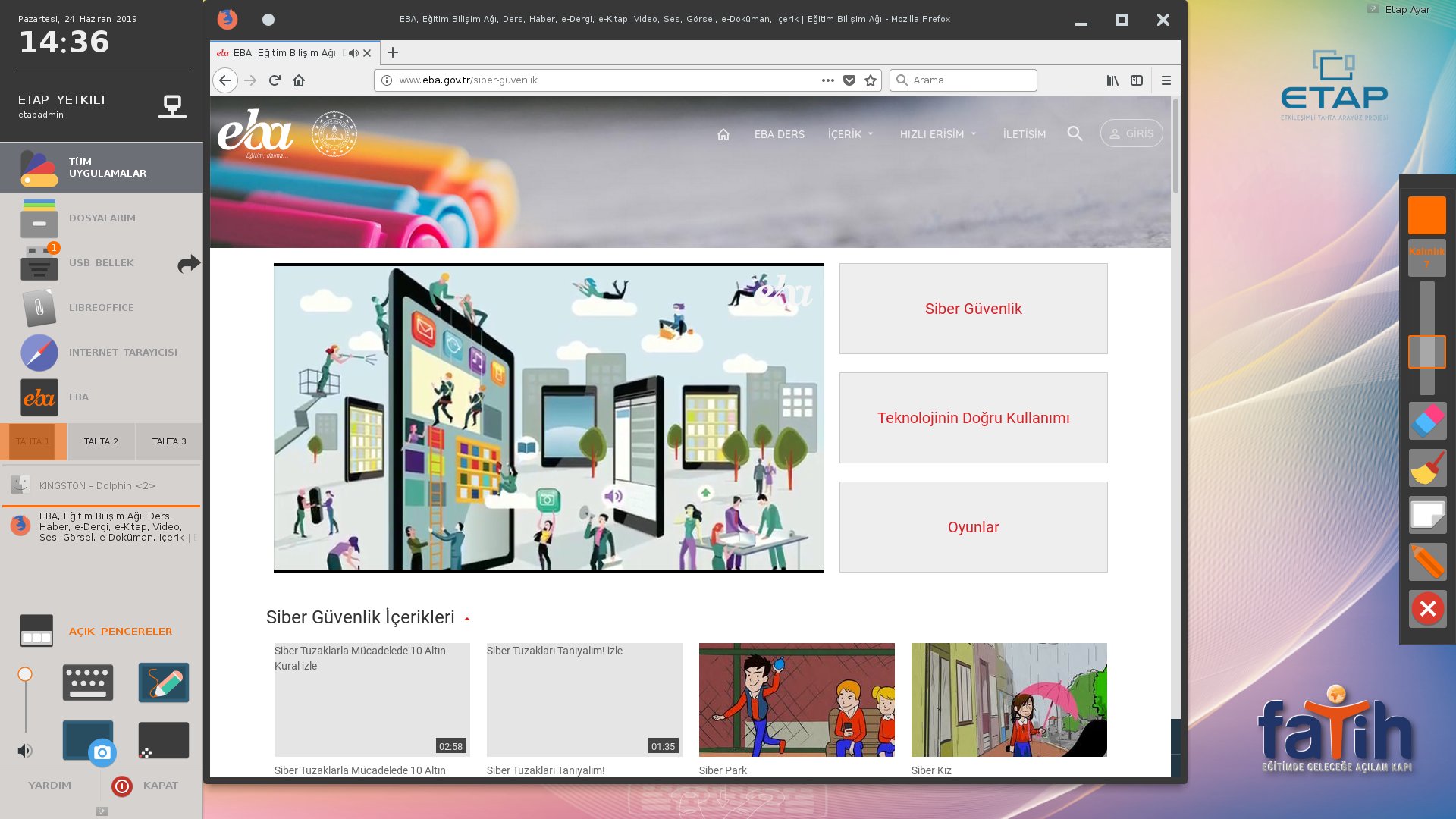Open the on-screen keyboard icon
1456x819 pixels.
click(x=88, y=682)
